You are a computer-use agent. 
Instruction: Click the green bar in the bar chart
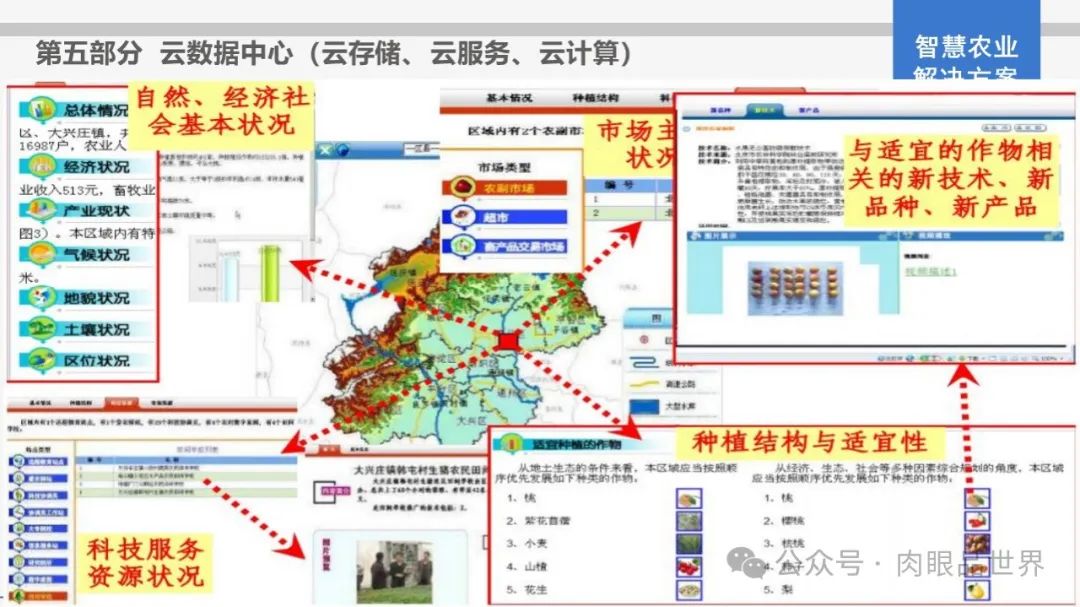(x=270, y=274)
